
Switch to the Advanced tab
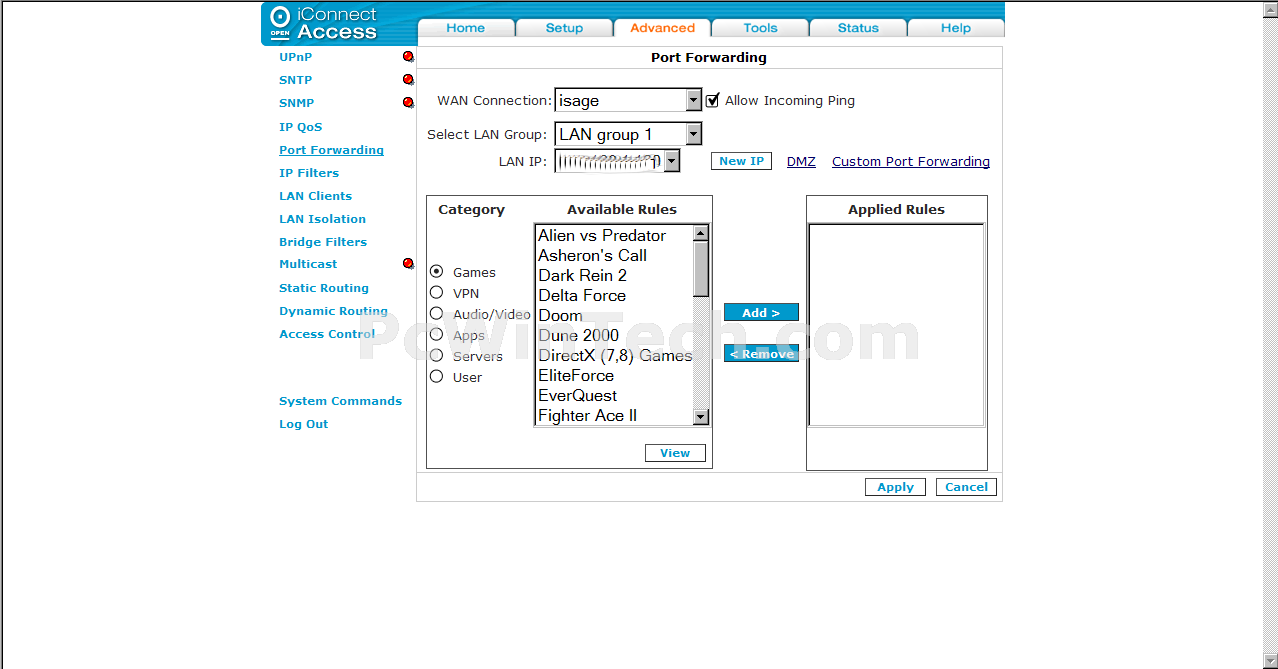pos(662,28)
